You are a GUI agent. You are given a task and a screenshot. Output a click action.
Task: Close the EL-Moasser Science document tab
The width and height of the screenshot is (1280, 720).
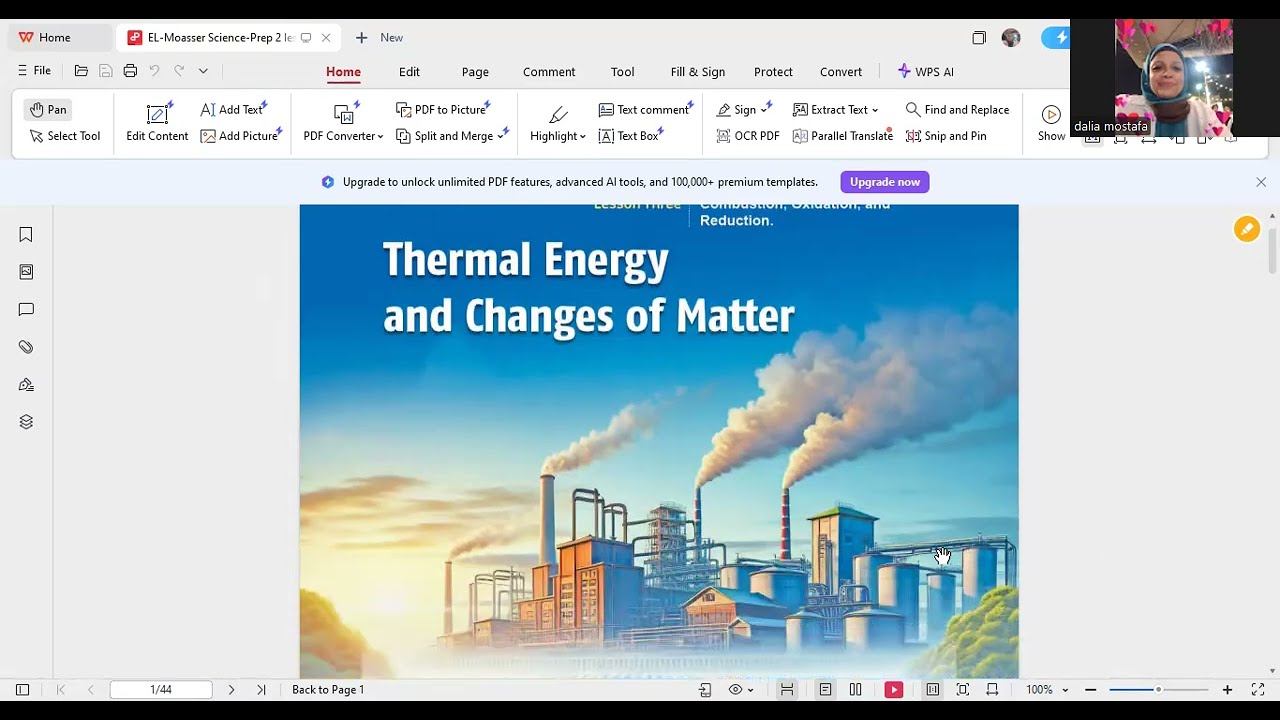[326, 38]
